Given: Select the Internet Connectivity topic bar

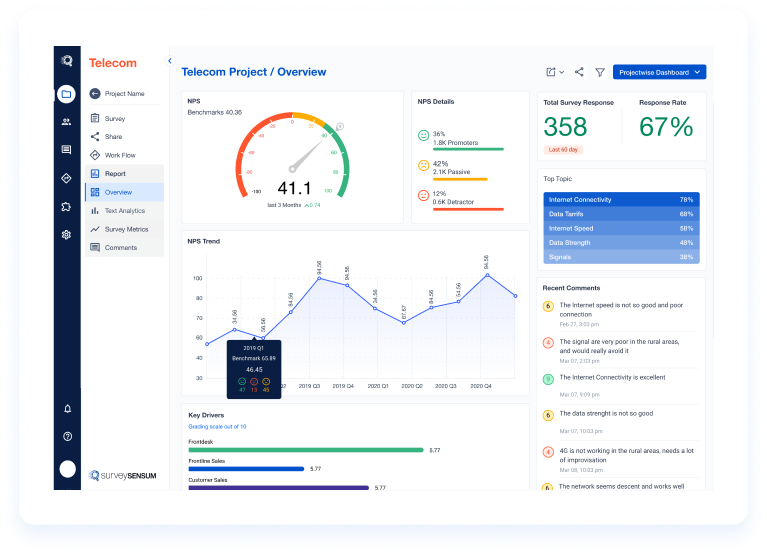Looking at the screenshot, I should (621, 199).
